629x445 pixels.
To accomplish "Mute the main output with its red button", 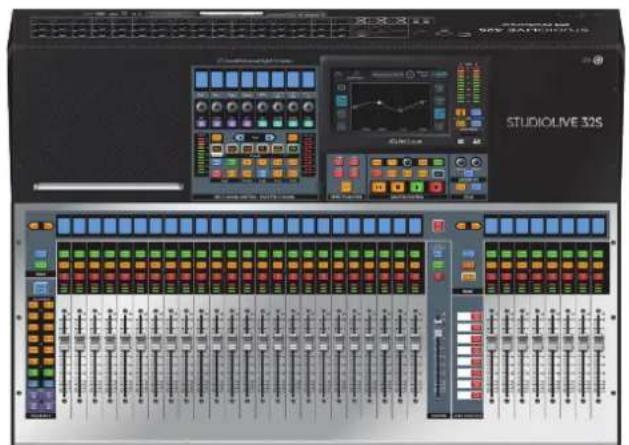I will pos(438,276).
